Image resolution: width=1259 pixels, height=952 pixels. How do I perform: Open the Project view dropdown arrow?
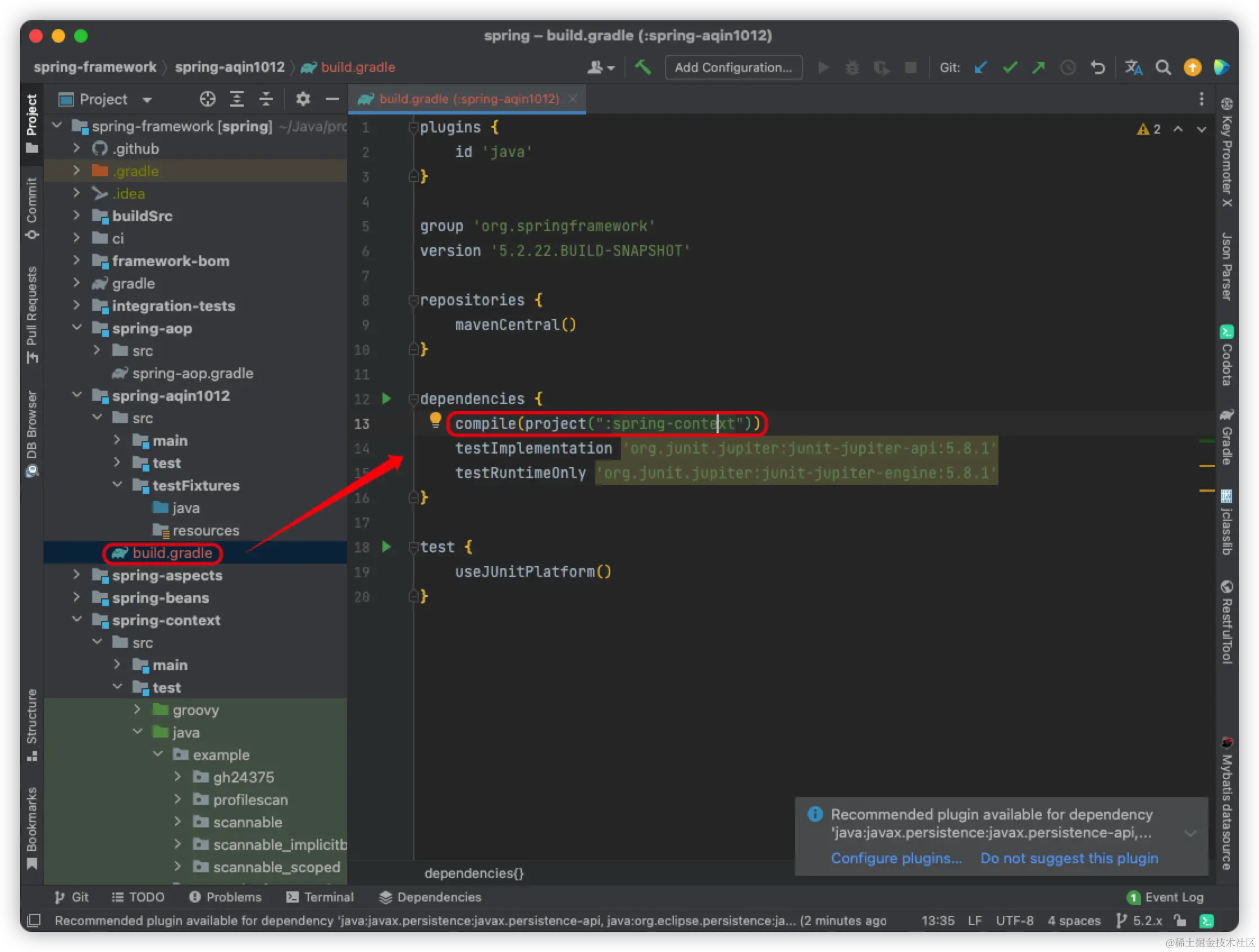coord(148,99)
